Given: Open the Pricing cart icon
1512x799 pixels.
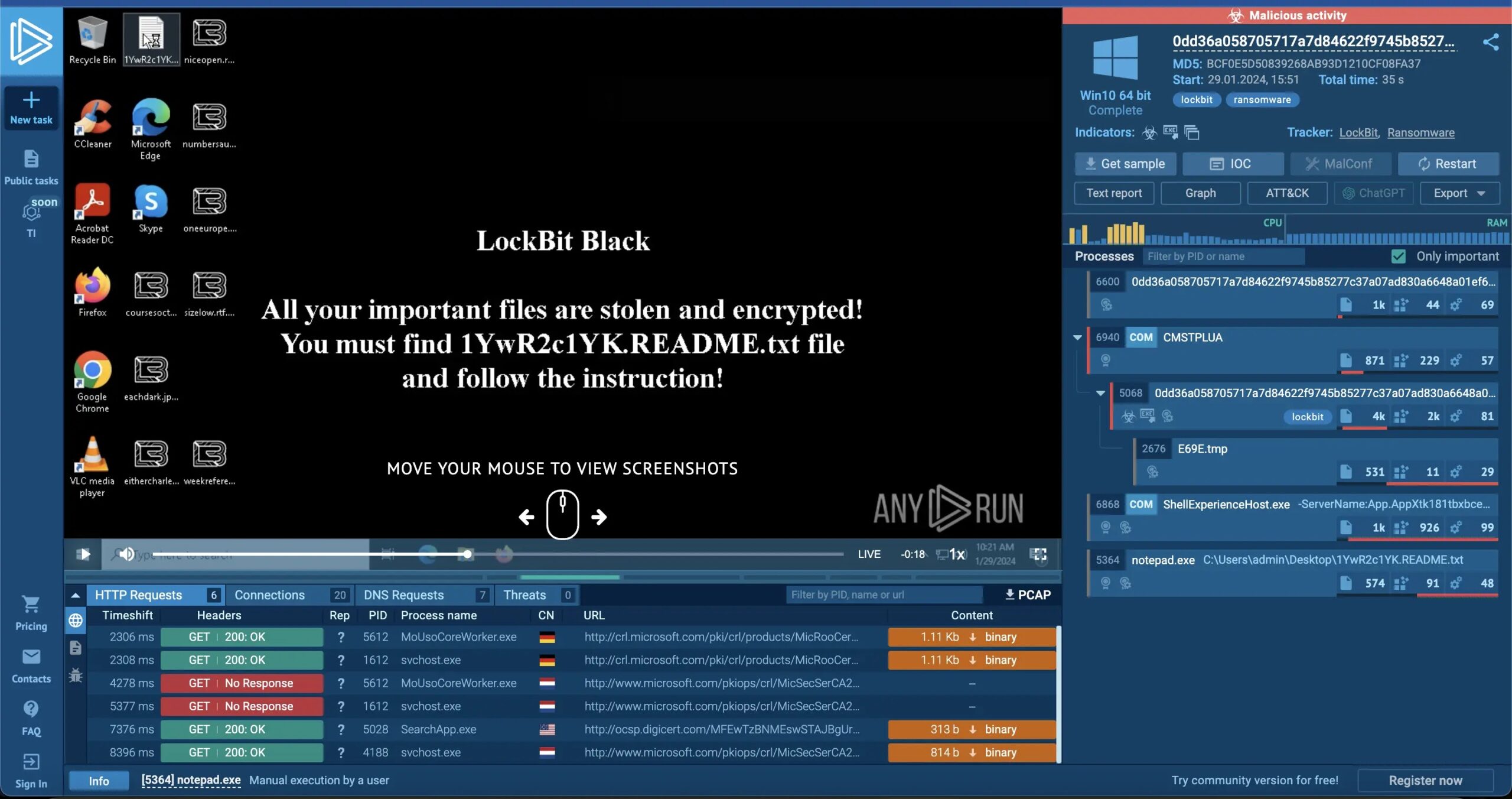Looking at the screenshot, I should pos(31,605).
